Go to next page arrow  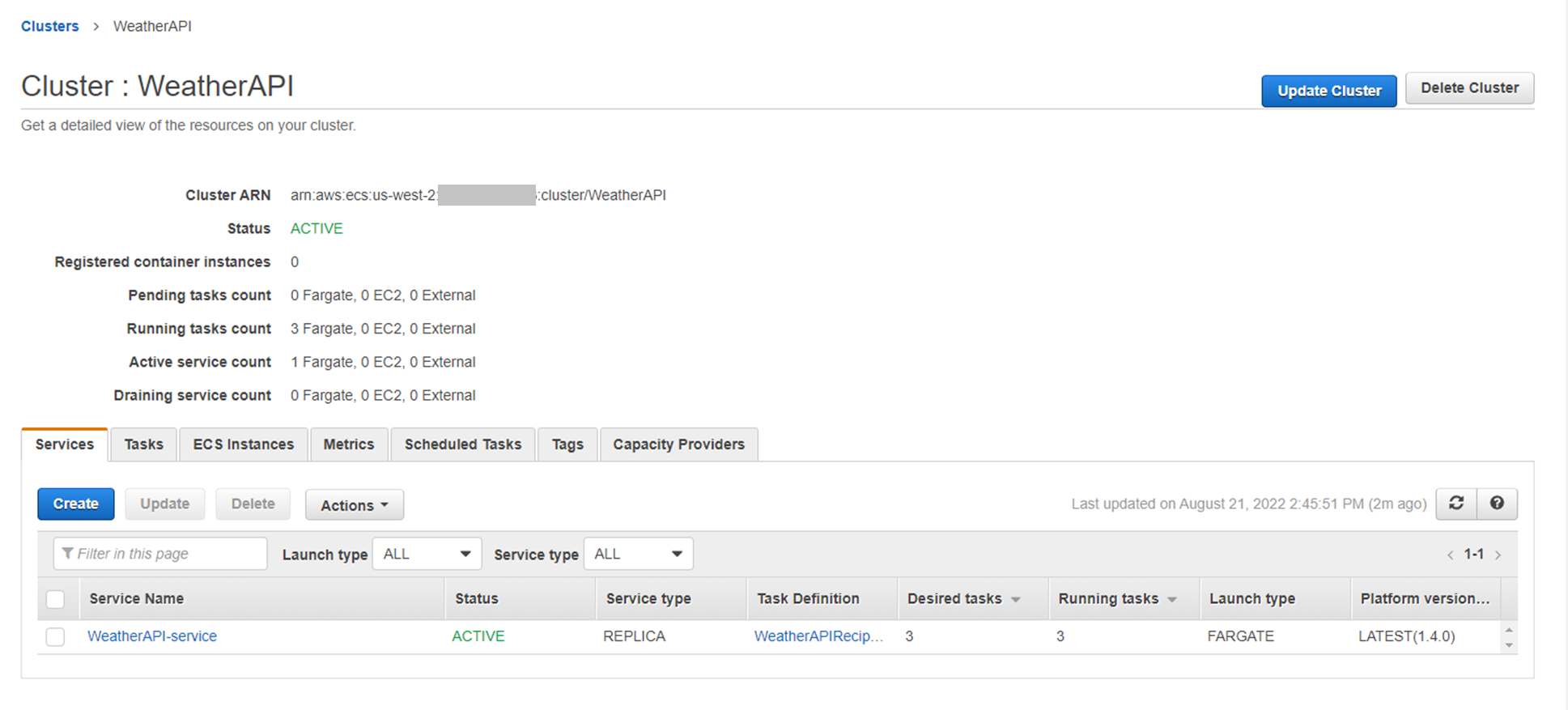(1498, 555)
